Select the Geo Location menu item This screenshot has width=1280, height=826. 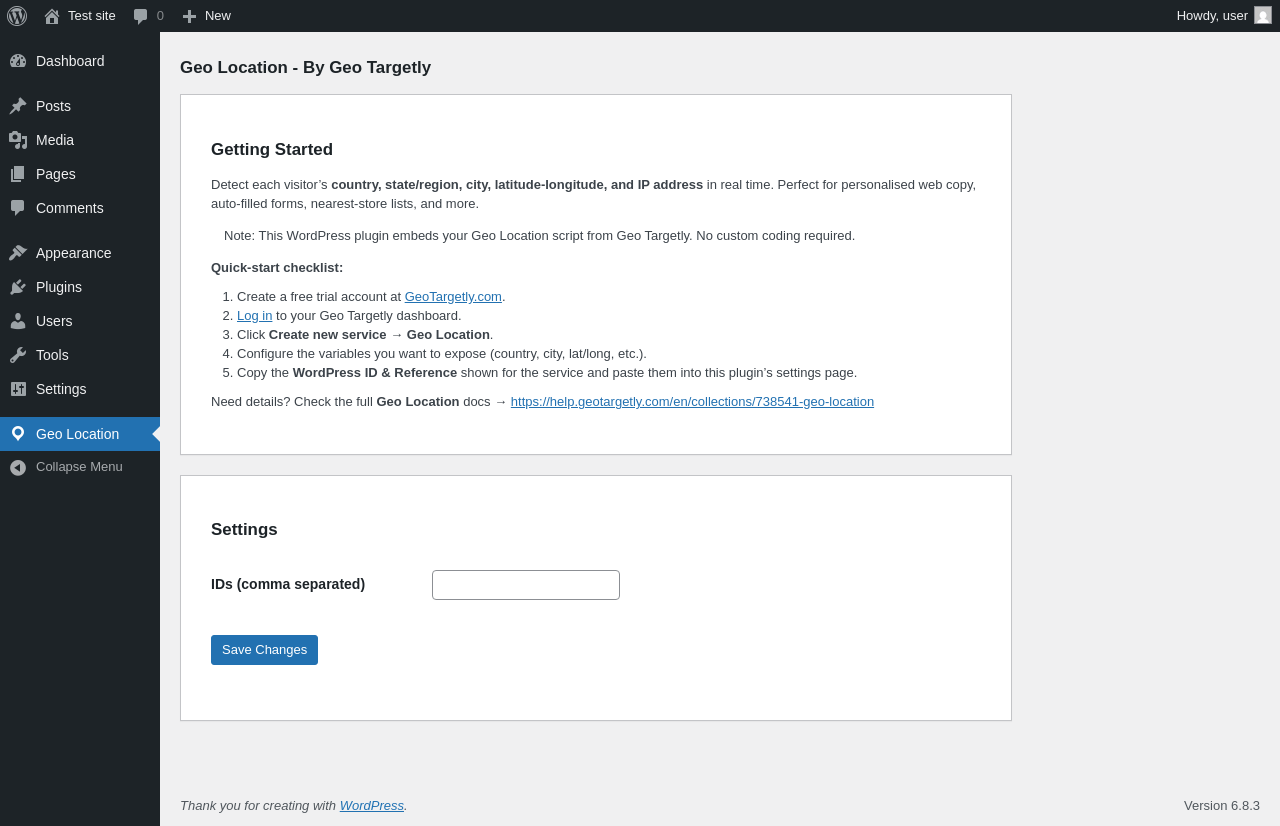coord(80,434)
